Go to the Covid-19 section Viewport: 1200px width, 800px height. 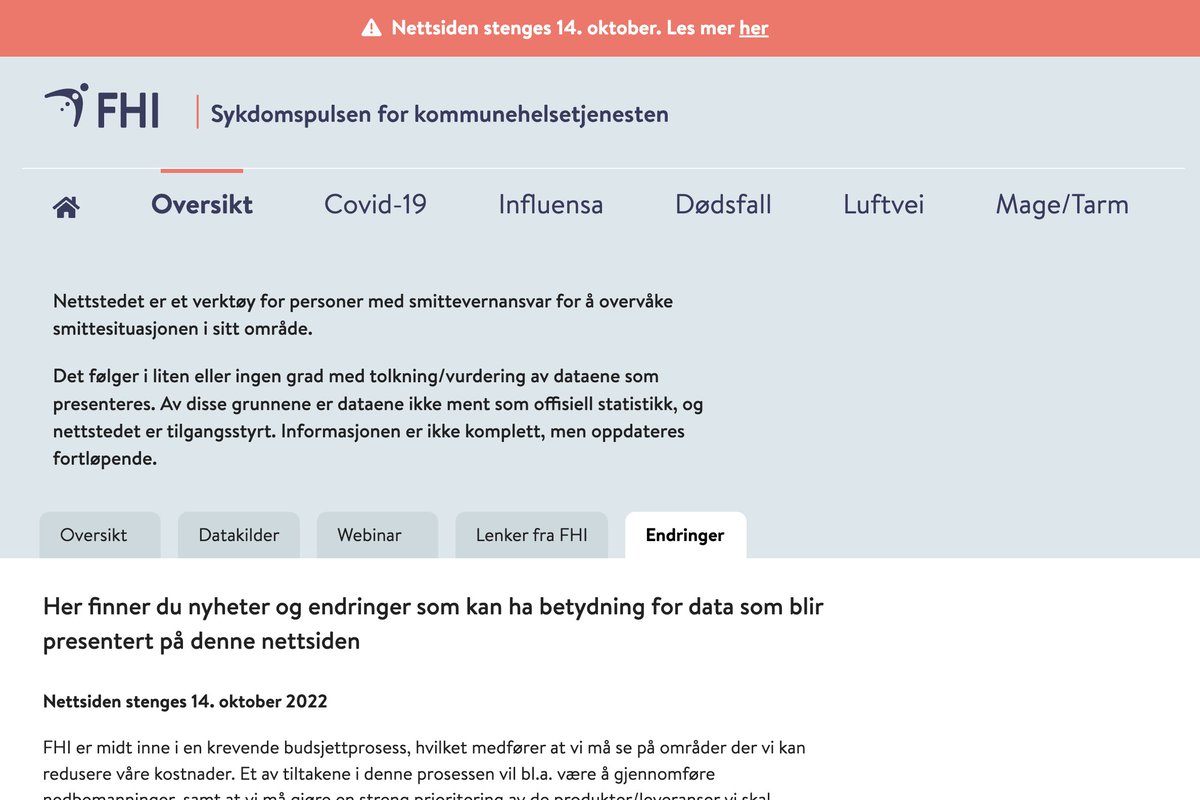click(x=375, y=204)
